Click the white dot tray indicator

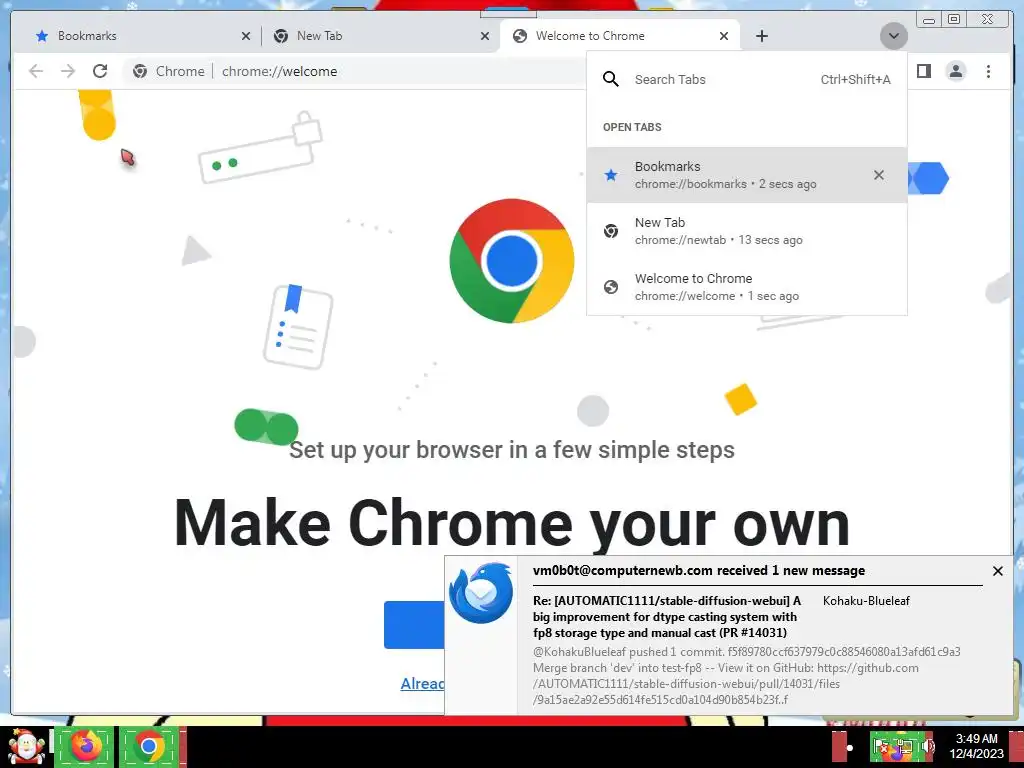(850, 748)
